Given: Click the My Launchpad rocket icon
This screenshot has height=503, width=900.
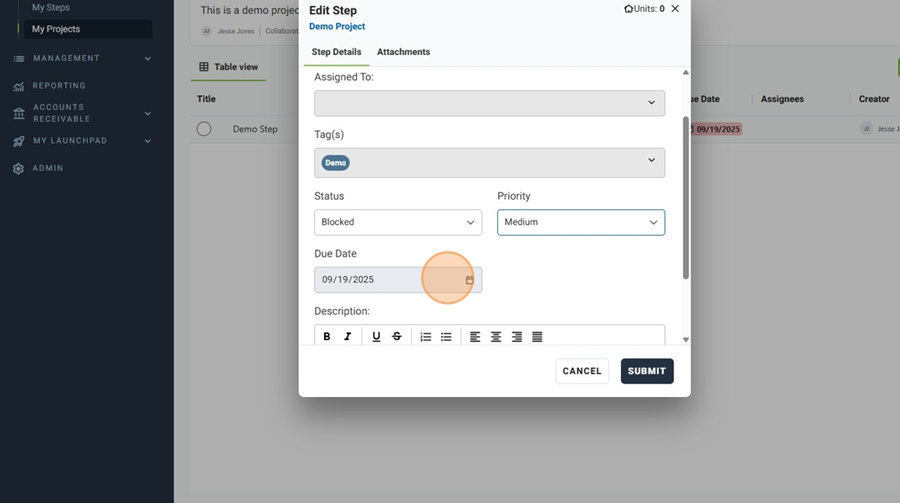Looking at the screenshot, I should [x=19, y=141].
